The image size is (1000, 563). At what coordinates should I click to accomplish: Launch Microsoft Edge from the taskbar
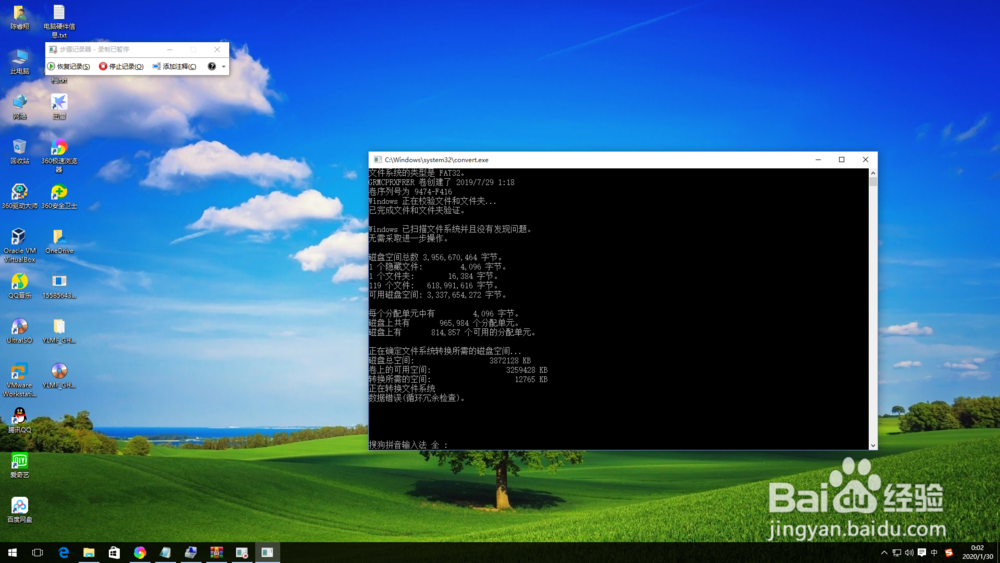pos(63,552)
